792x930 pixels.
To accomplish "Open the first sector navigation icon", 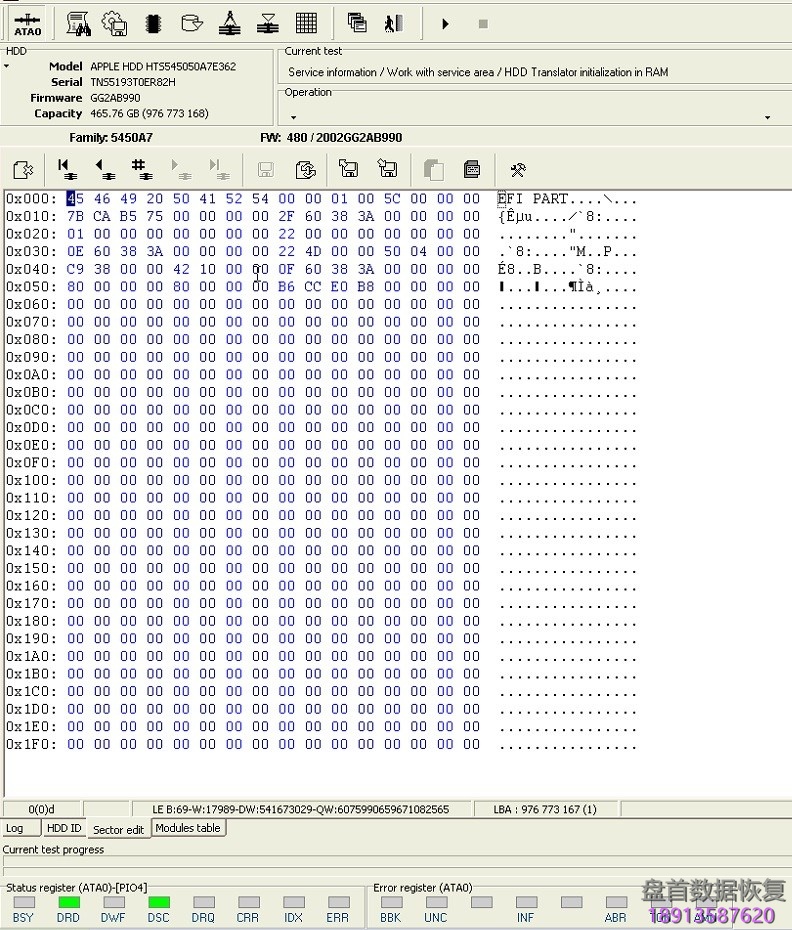I will [66, 169].
